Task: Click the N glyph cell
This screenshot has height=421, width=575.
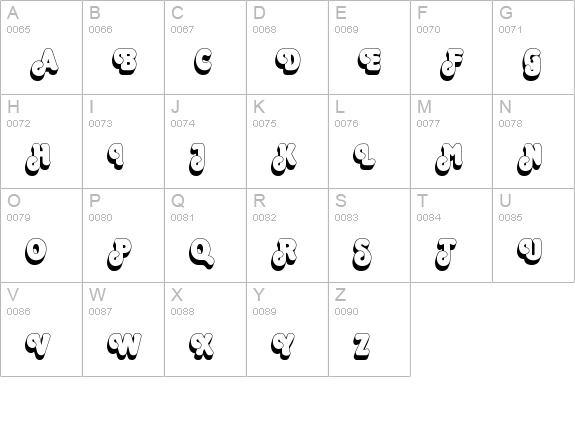Action: point(534,141)
